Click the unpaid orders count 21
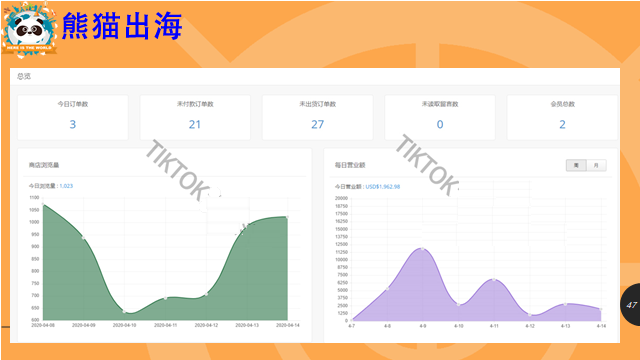The image size is (640, 360). (x=195, y=124)
